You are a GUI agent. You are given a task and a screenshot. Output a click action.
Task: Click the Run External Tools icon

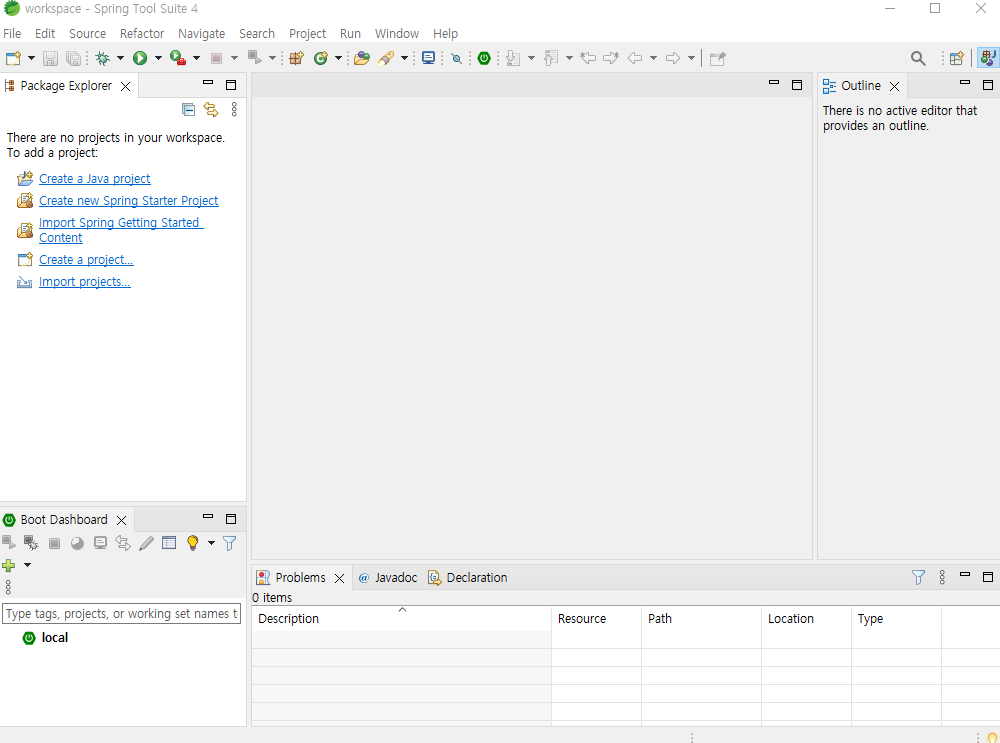[x=178, y=58]
